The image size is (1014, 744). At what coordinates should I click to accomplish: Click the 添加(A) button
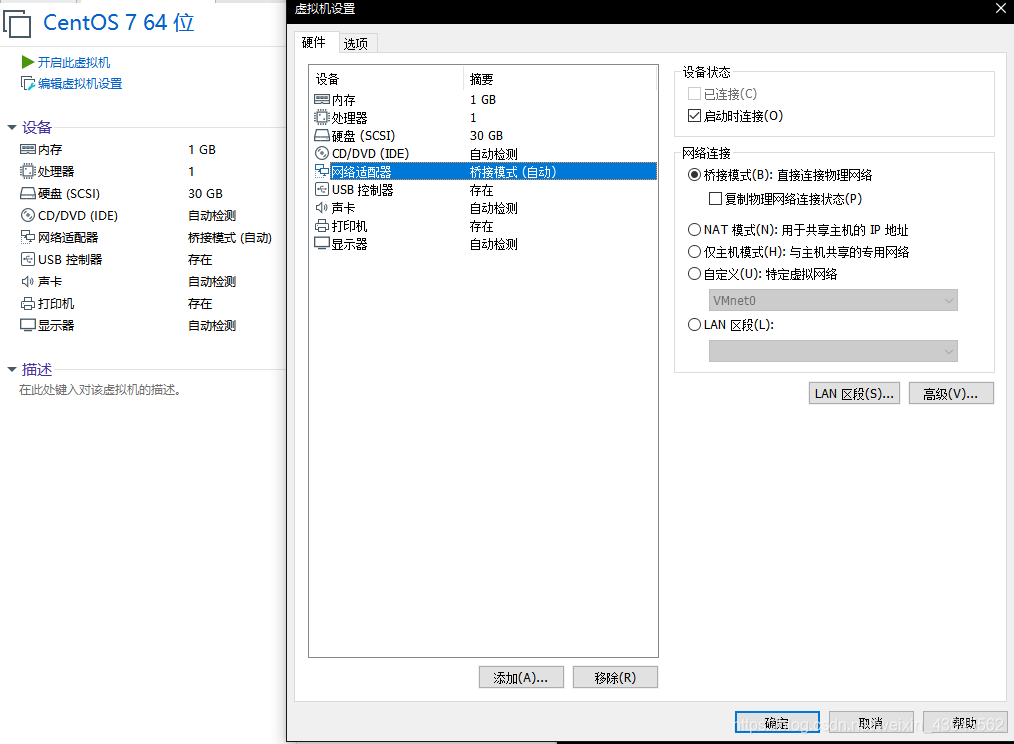coord(520,677)
